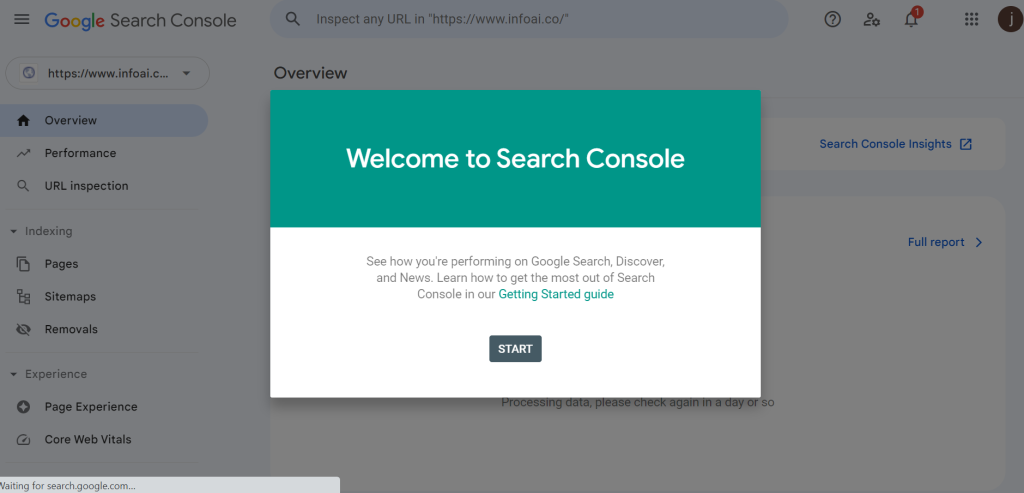
Task: Click the Overview page title
Action: click(310, 73)
